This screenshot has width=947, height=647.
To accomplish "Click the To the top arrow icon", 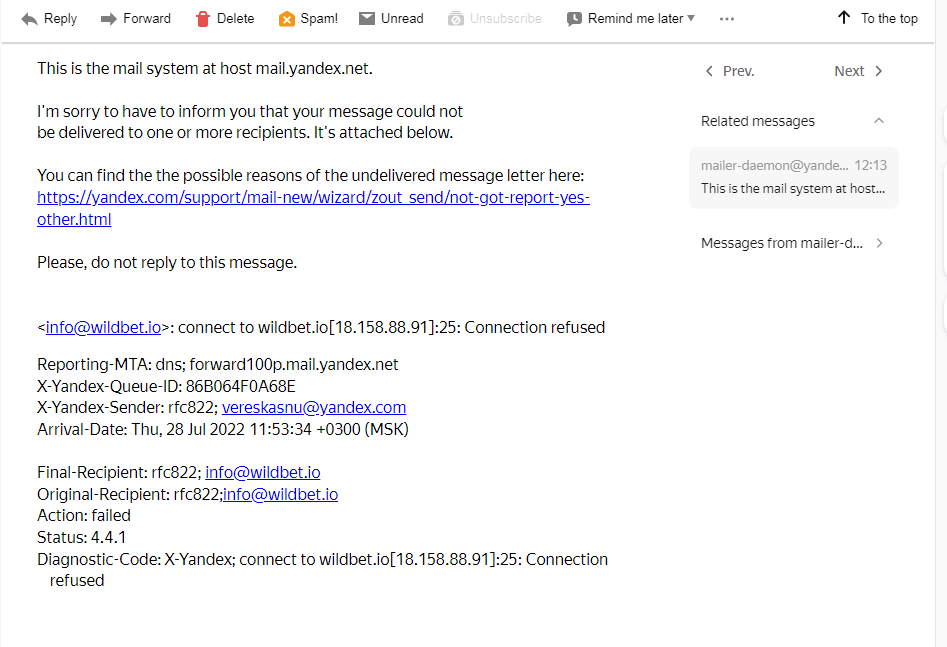I will 844,18.
